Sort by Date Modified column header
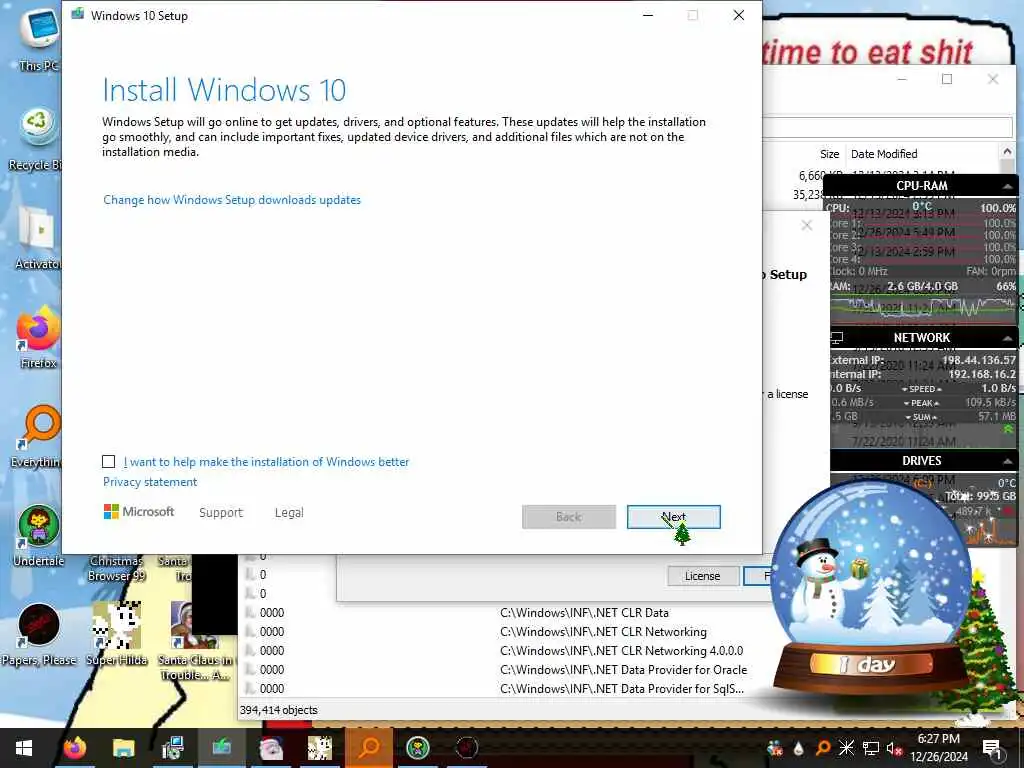The width and height of the screenshot is (1024, 768). 884,154
